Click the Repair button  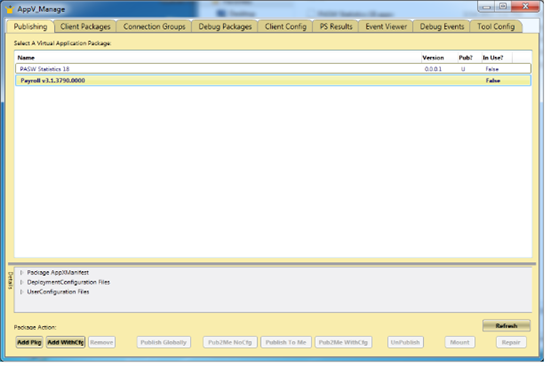click(511, 342)
